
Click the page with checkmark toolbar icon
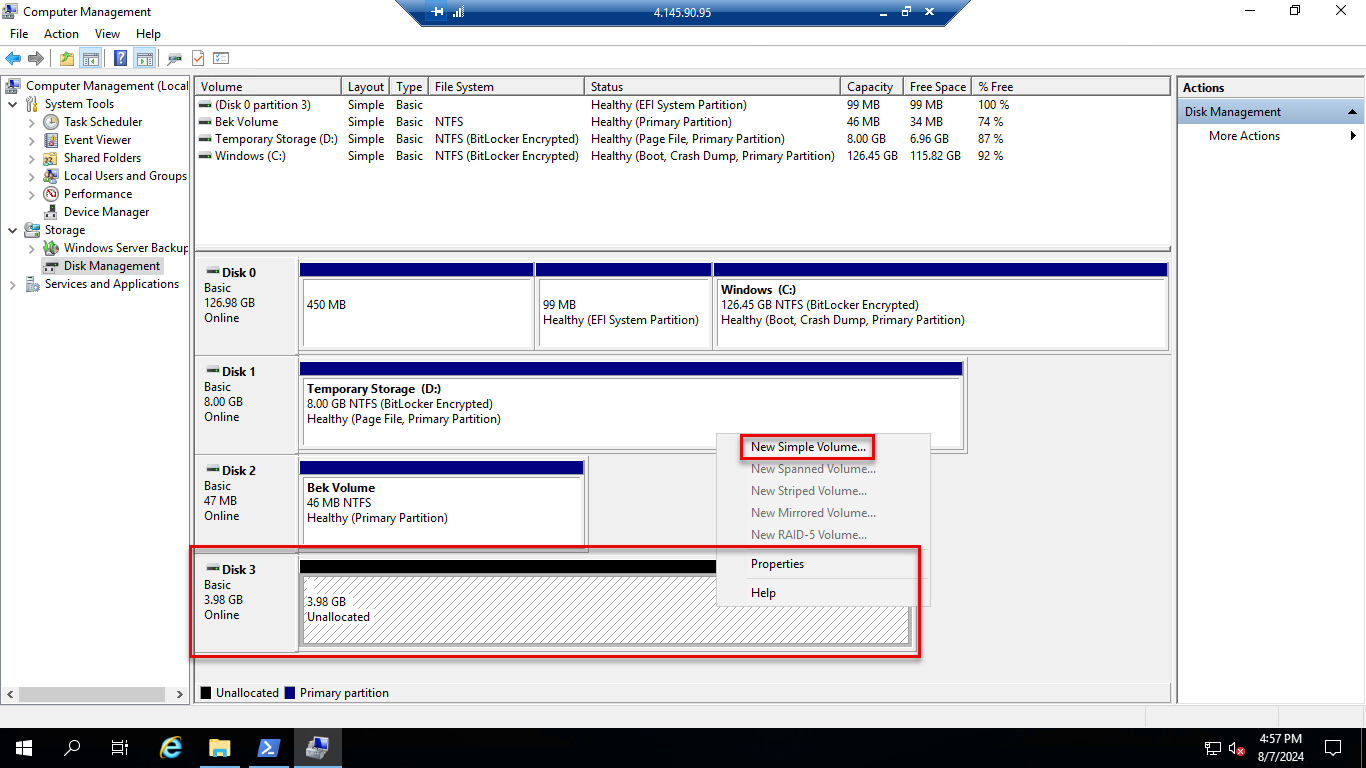pyautogui.click(x=198, y=58)
